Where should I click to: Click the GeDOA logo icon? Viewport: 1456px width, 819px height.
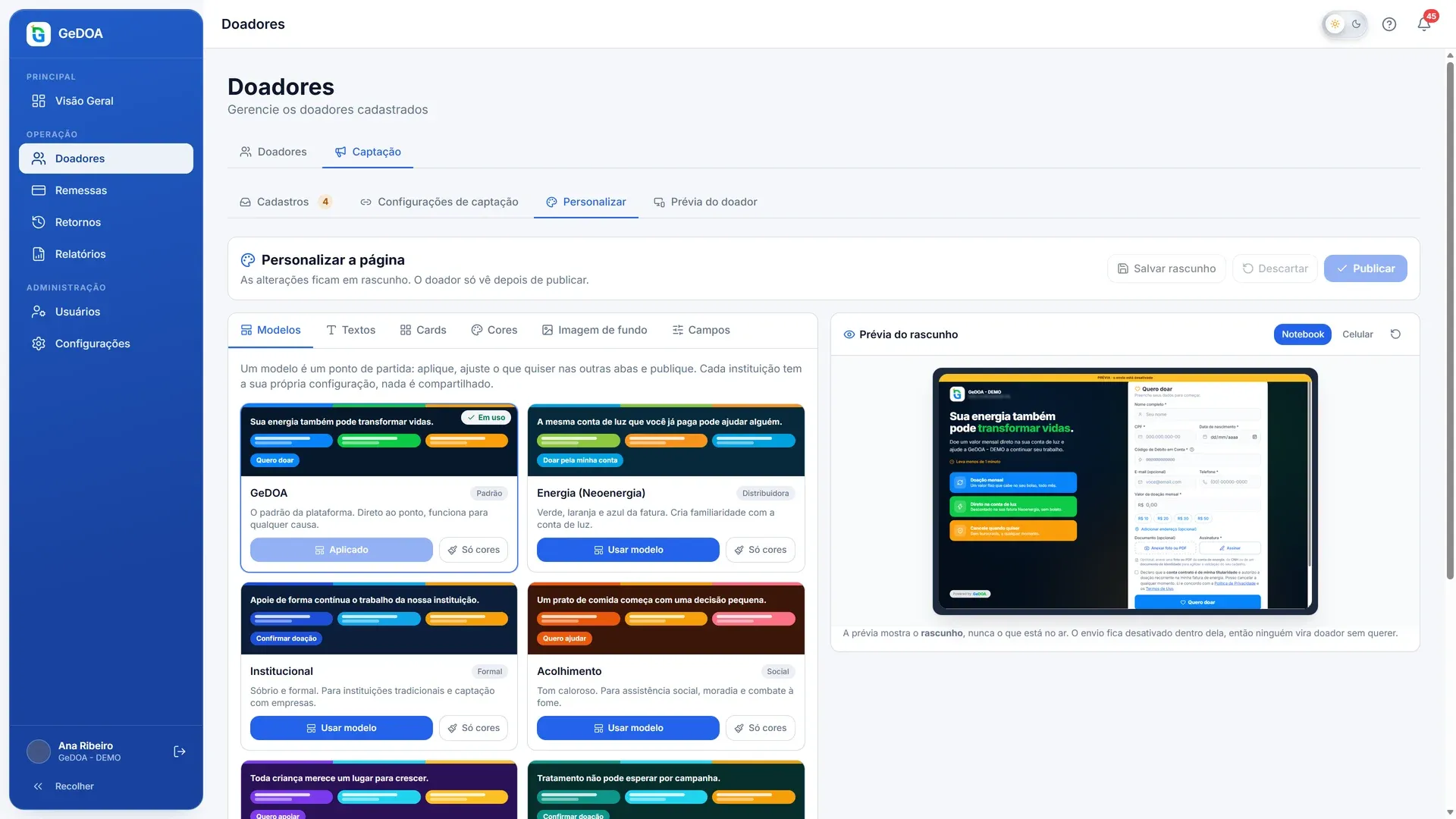click(39, 33)
